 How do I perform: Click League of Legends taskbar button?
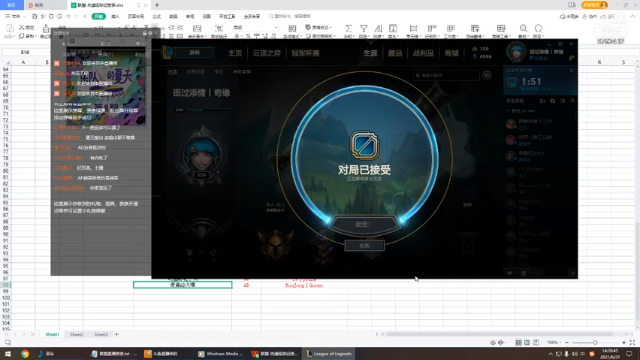coord(329,354)
